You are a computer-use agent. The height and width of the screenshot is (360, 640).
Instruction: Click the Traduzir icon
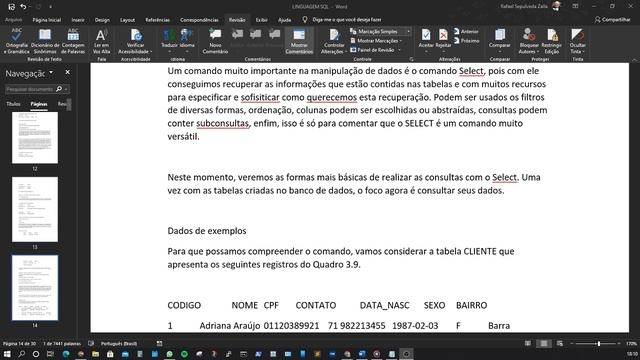pos(169,35)
